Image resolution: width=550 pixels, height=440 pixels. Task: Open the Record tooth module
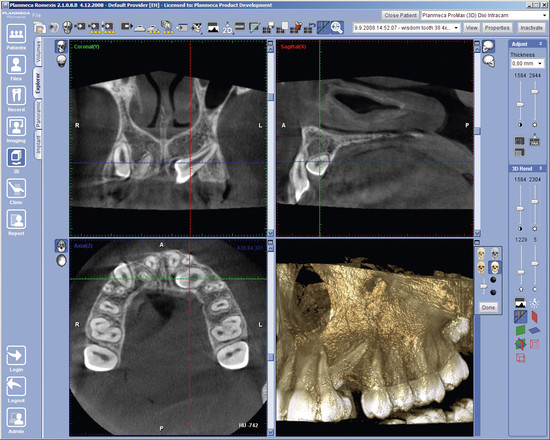(x=16, y=96)
